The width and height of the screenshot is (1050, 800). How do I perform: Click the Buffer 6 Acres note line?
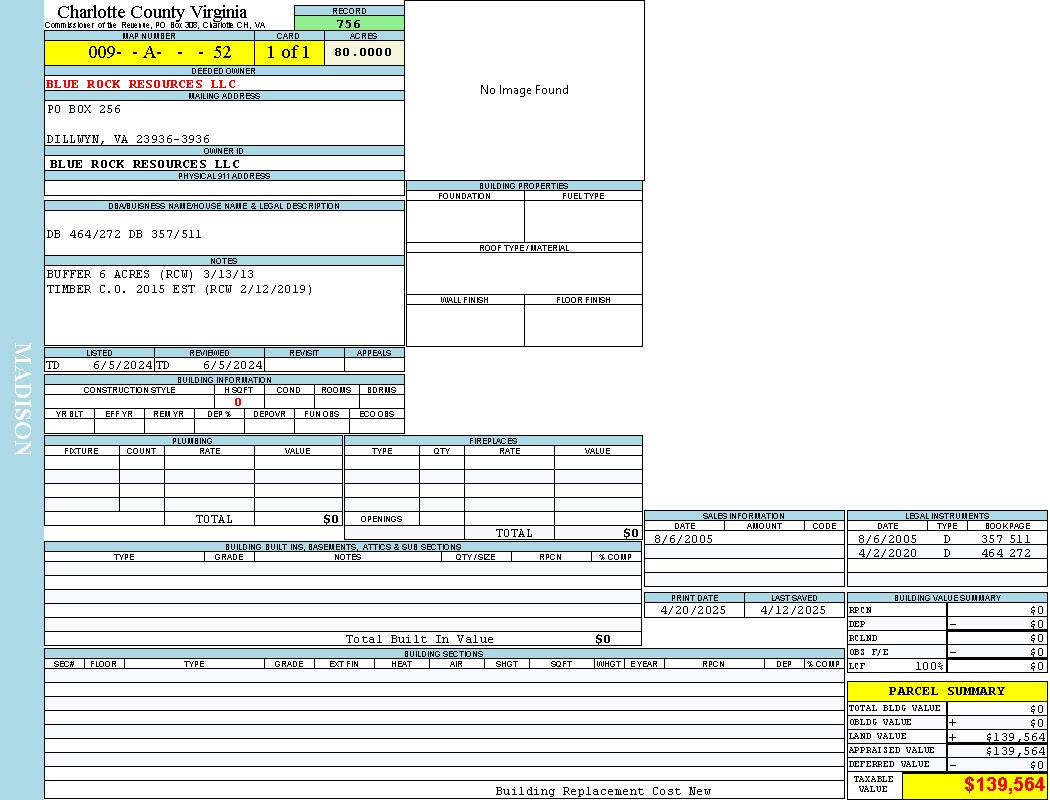coord(150,274)
